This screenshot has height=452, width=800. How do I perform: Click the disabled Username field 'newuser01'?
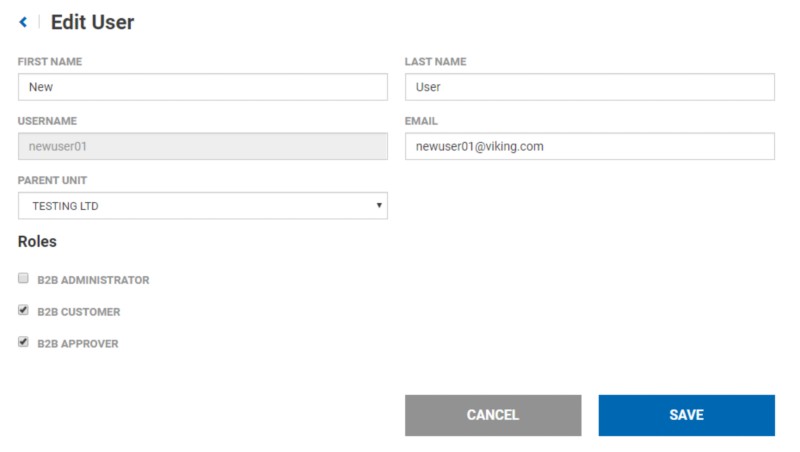click(202, 147)
